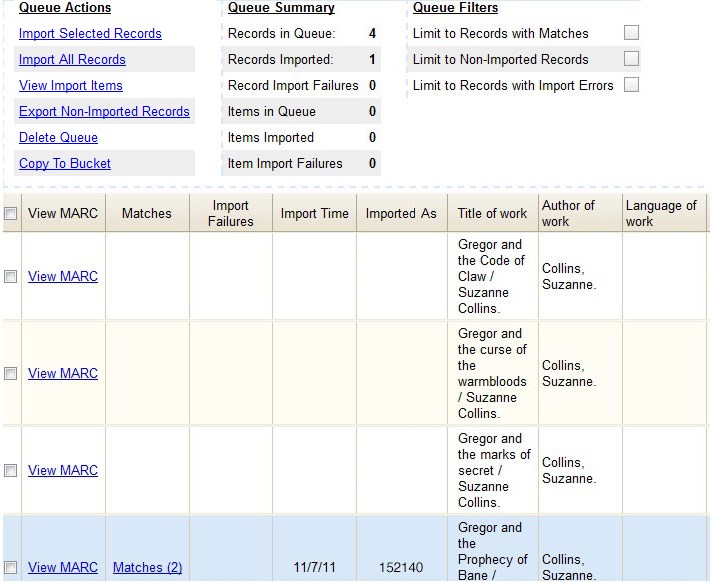View MARC for Prophecy of Bane
713x582 pixels.
pyautogui.click(x=63, y=567)
